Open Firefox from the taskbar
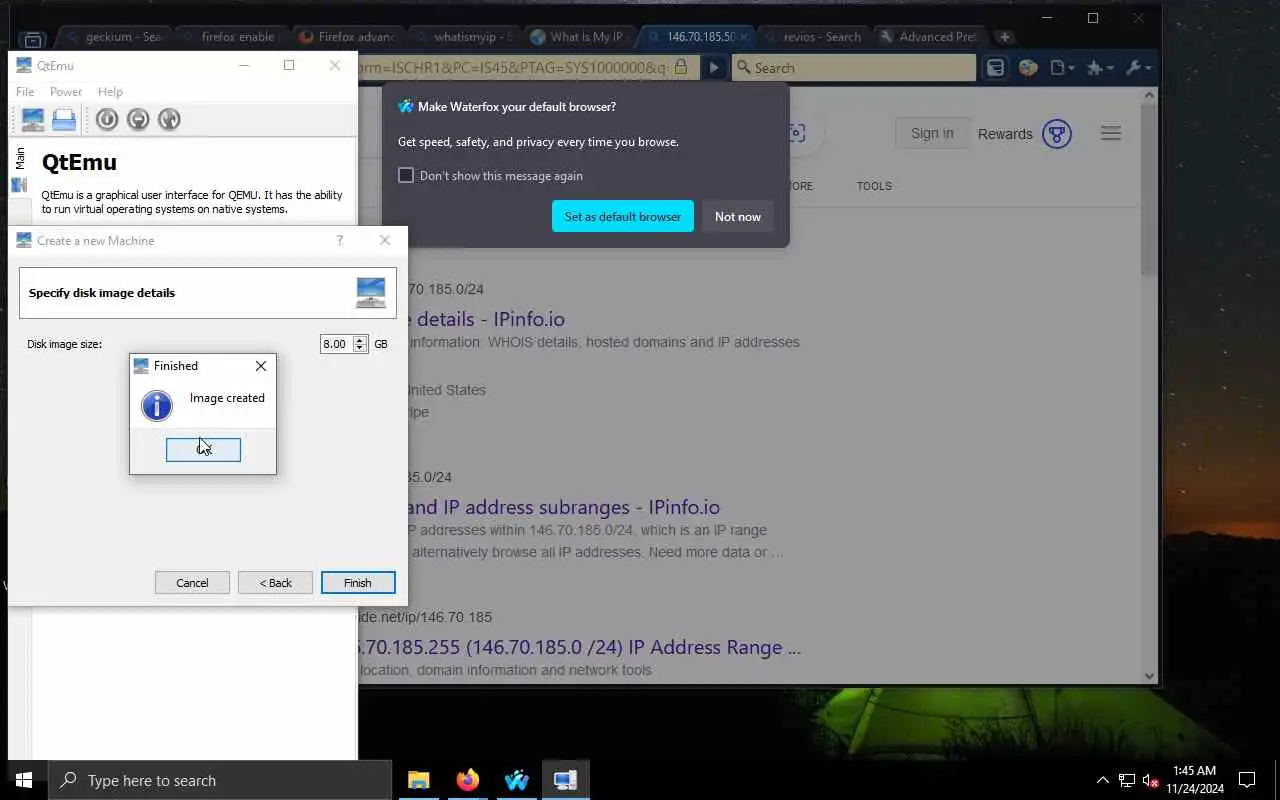 click(467, 780)
